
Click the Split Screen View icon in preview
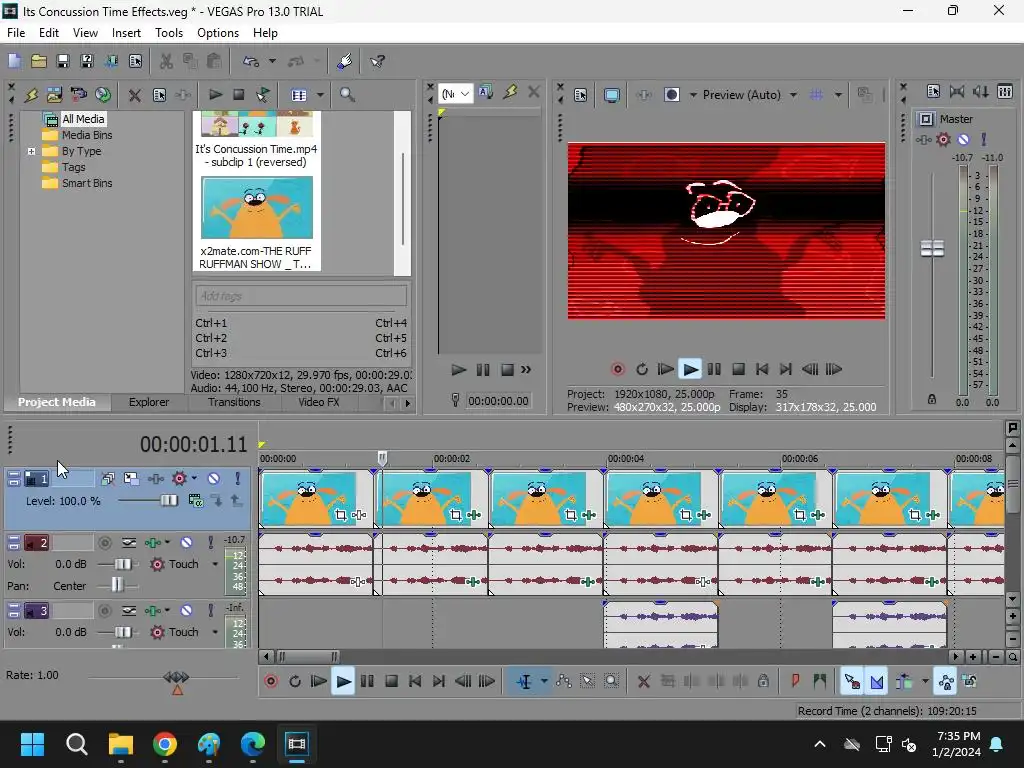671,95
